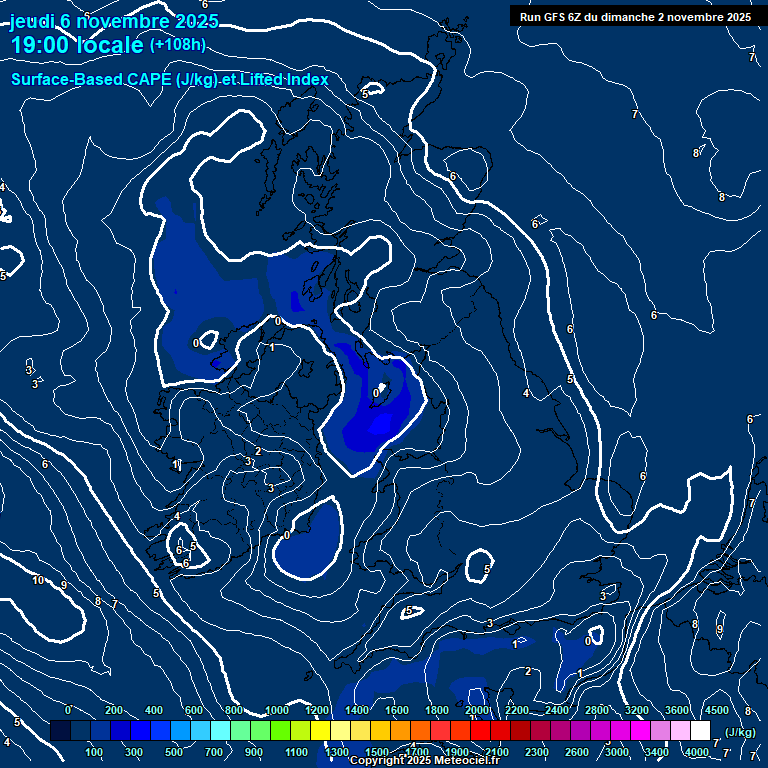Click the '10' lifted index contour label
768x768 pixels.
tap(38, 580)
